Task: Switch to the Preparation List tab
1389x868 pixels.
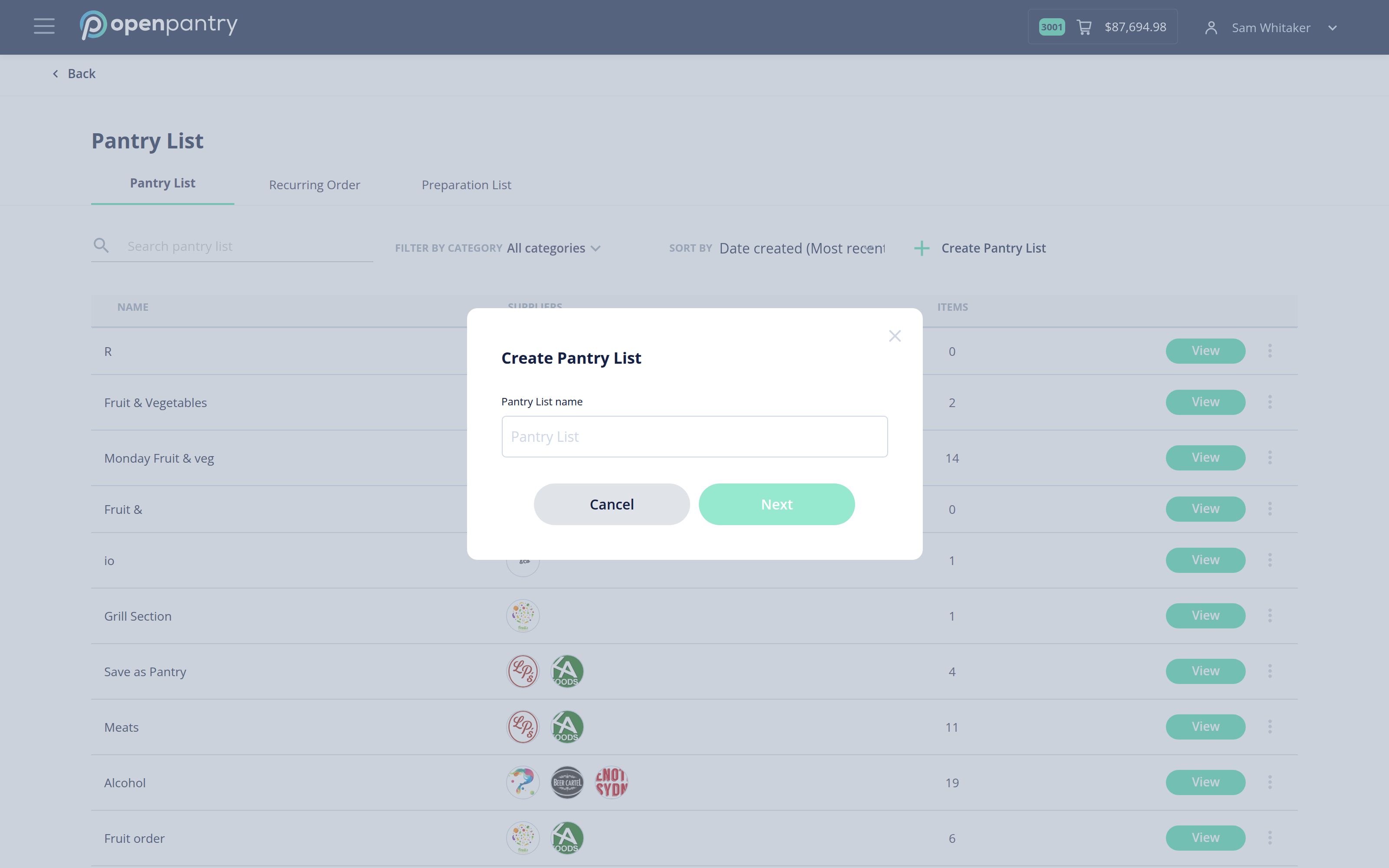Action: [466, 185]
